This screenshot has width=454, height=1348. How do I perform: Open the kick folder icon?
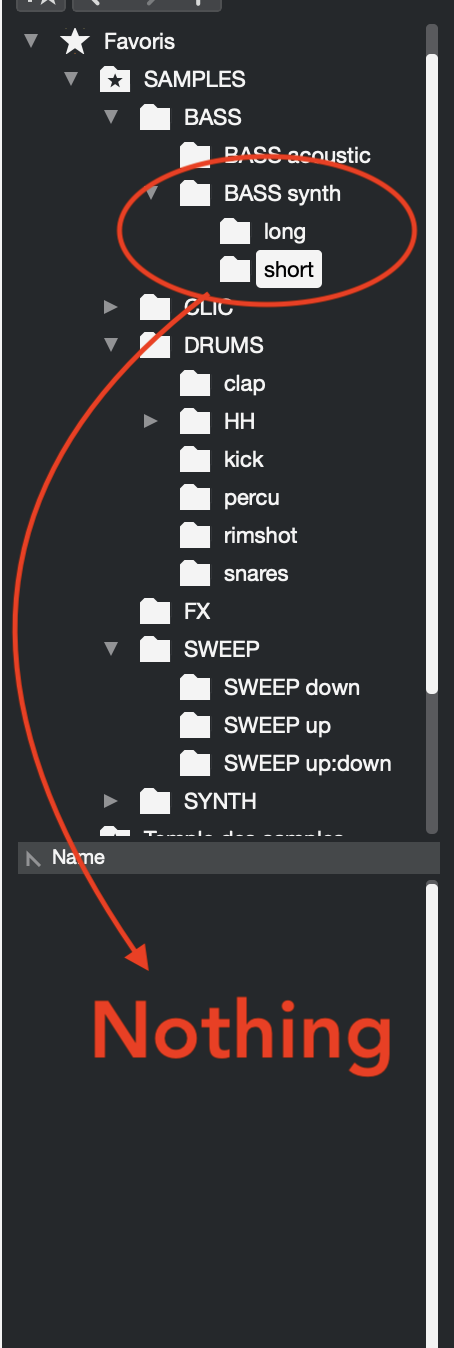[195, 459]
